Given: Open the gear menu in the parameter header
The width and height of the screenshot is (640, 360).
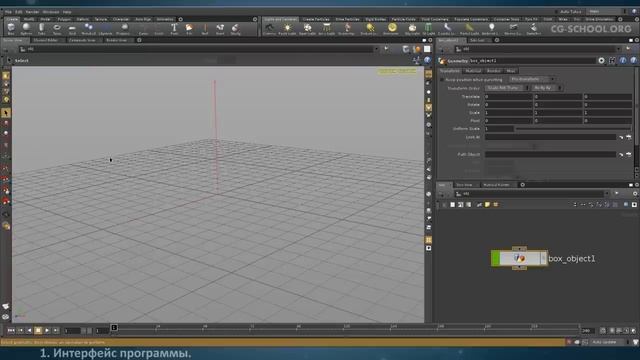Looking at the screenshot, I should tap(601, 60).
